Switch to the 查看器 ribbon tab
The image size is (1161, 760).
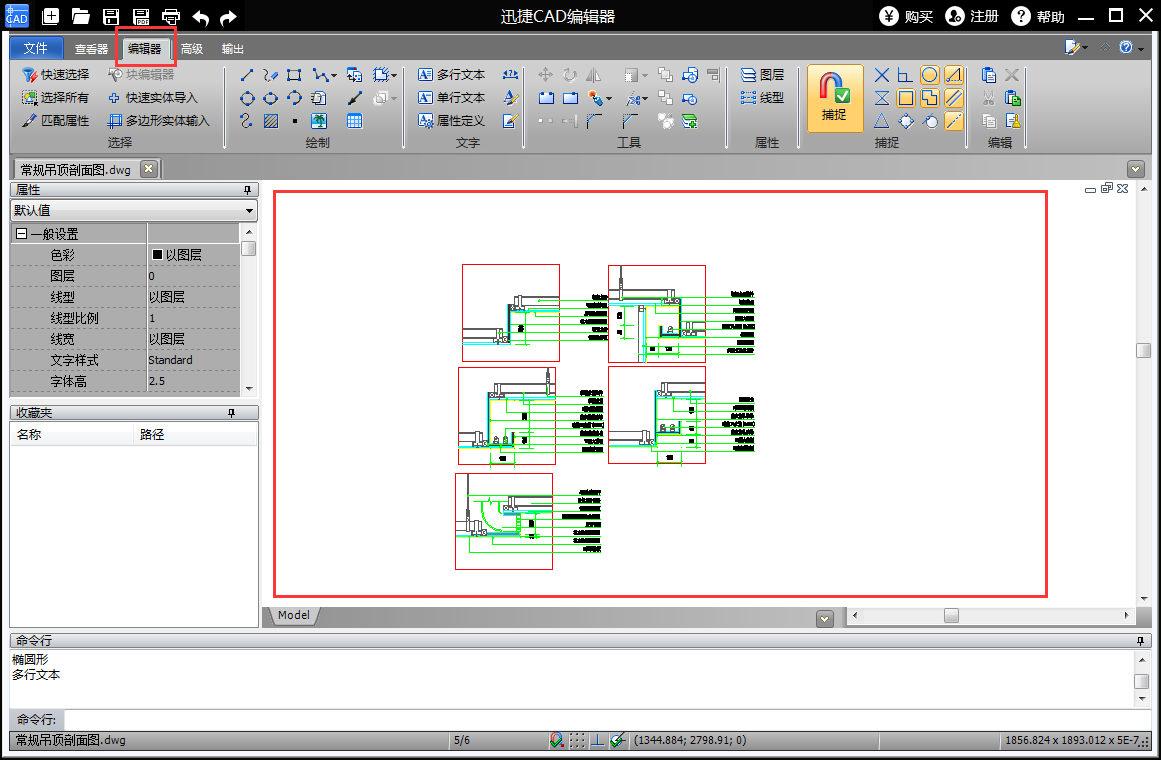click(91, 49)
